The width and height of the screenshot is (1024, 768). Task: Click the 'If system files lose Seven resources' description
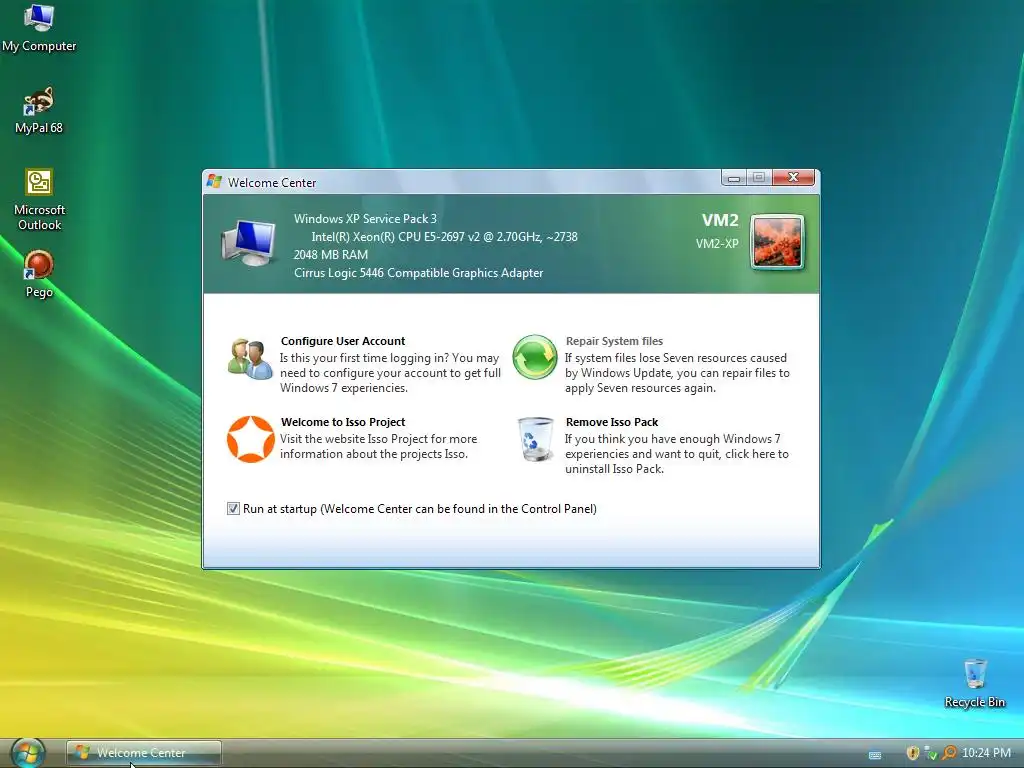pyautogui.click(x=677, y=373)
